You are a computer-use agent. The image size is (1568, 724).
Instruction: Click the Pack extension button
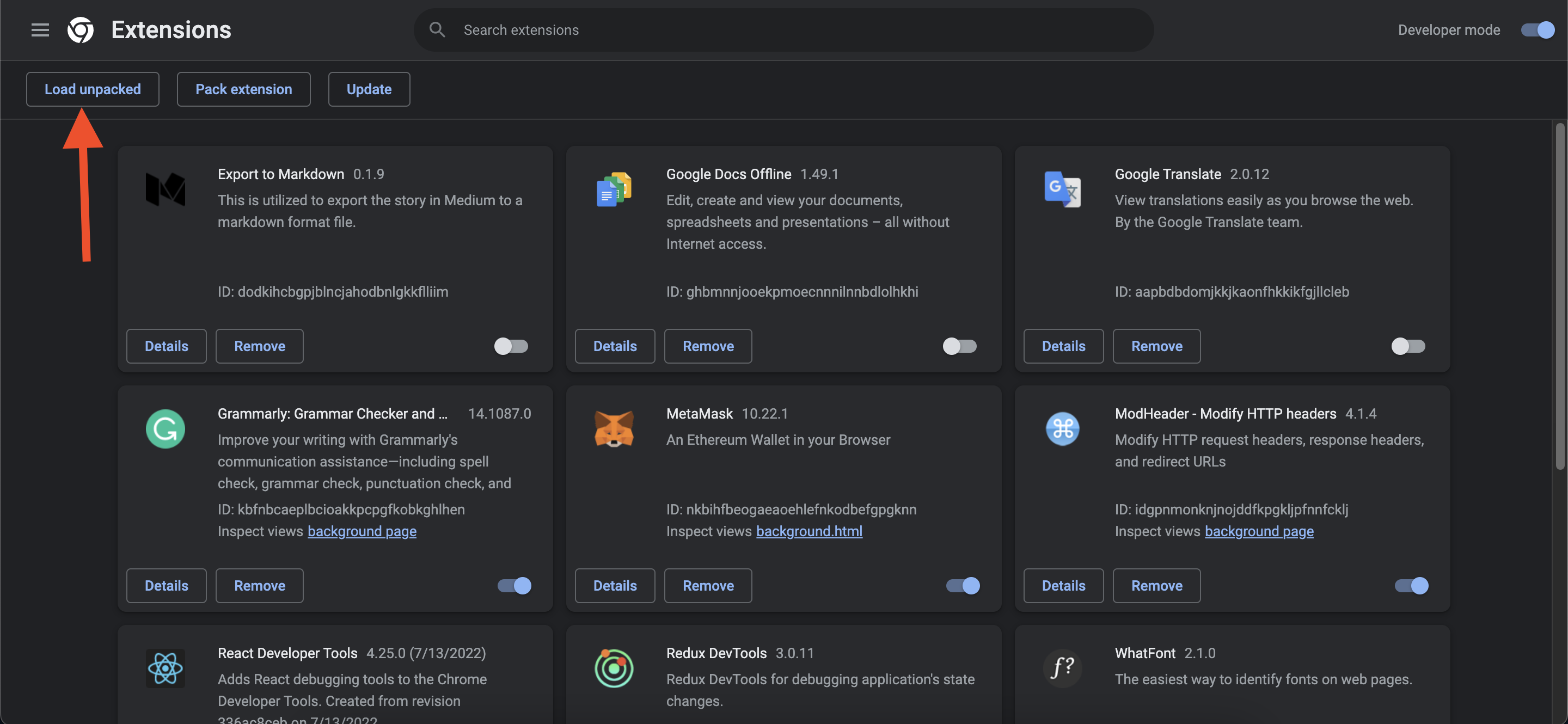click(x=243, y=89)
